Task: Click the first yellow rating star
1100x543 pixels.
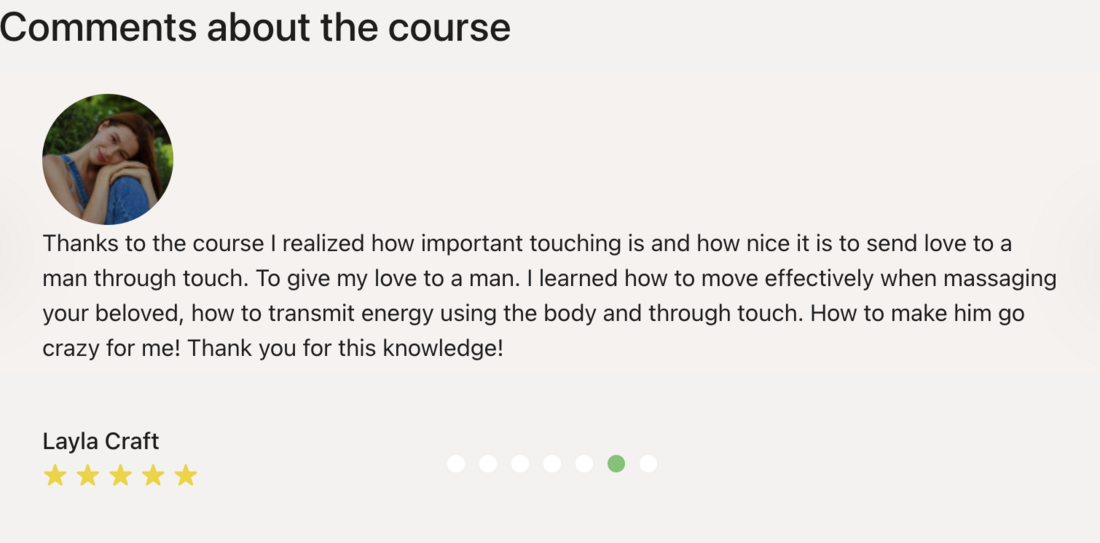Action: pos(55,475)
